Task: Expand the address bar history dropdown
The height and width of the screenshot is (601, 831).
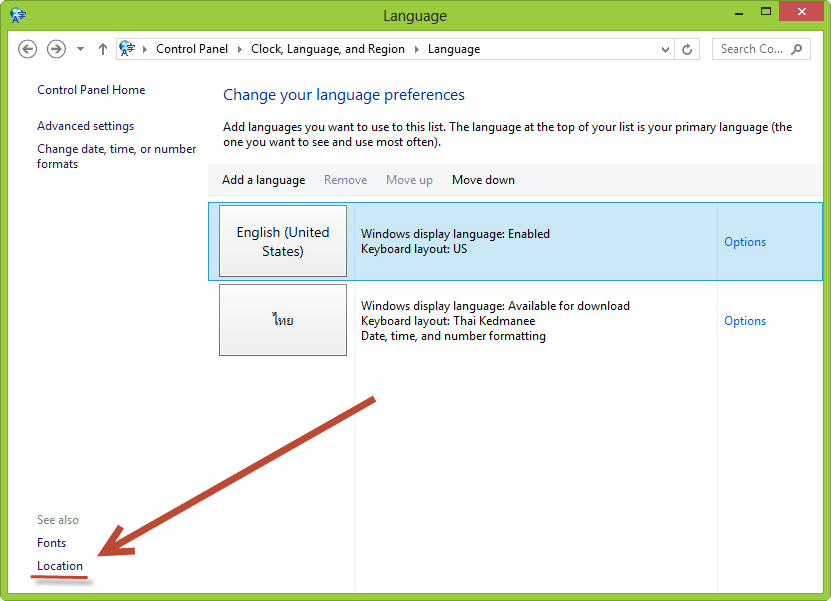Action: (665, 49)
